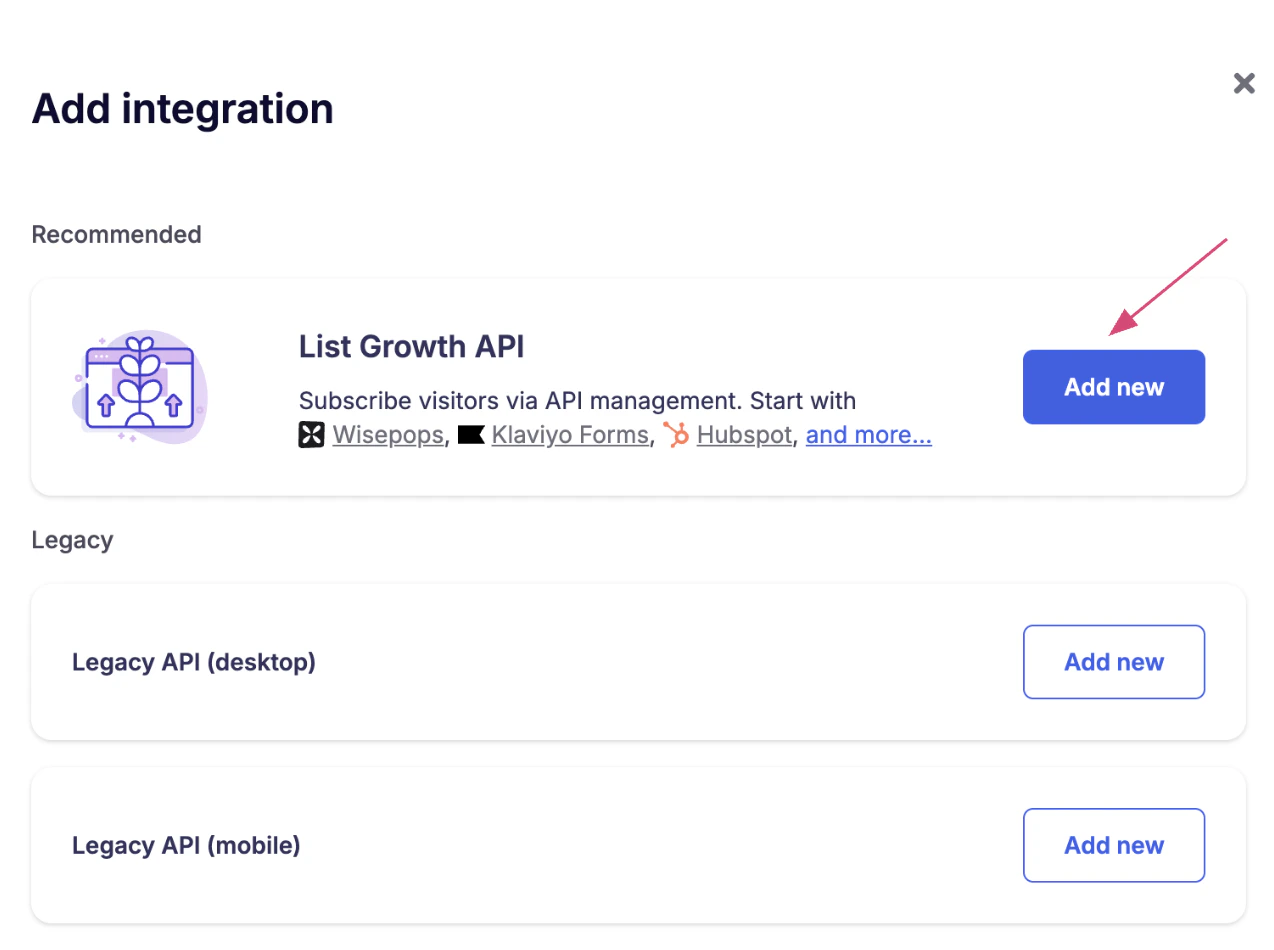Click the Recommended section label

coord(116,234)
